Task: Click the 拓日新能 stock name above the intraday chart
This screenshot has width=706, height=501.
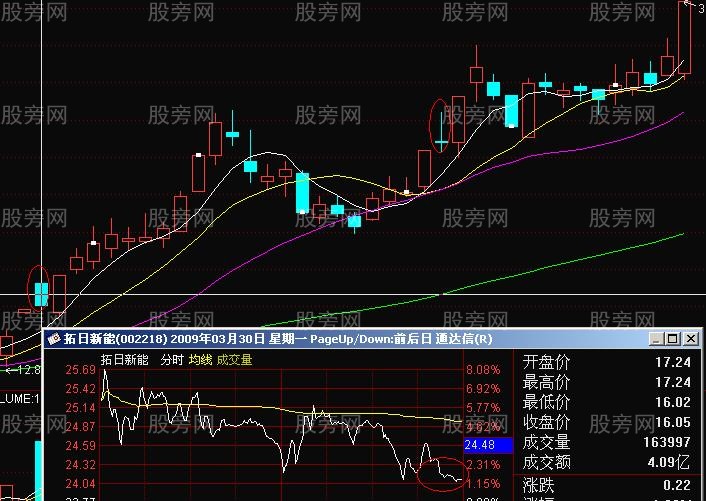Action: (124, 360)
